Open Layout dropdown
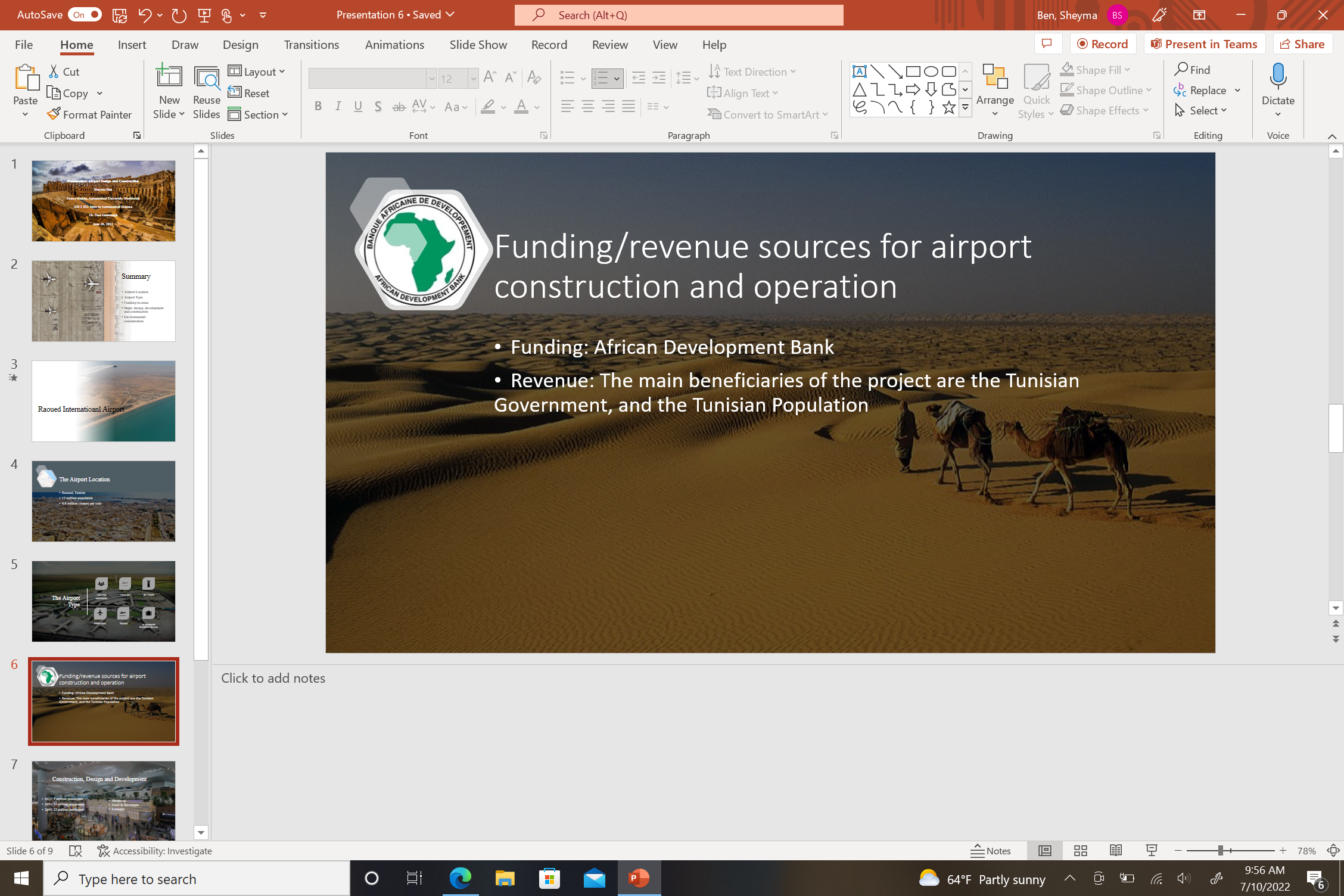Image resolution: width=1344 pixels, height=896 pixels. click(x=257, y=71)
